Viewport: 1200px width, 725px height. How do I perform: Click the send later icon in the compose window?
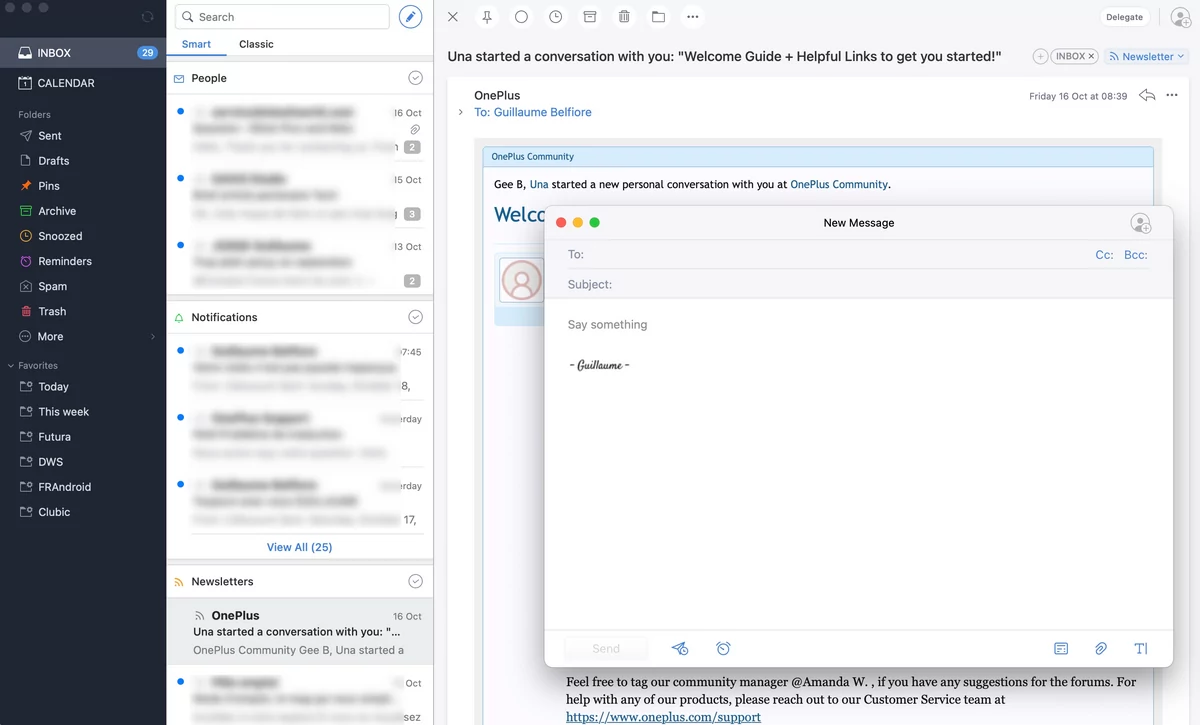(680, 649)
